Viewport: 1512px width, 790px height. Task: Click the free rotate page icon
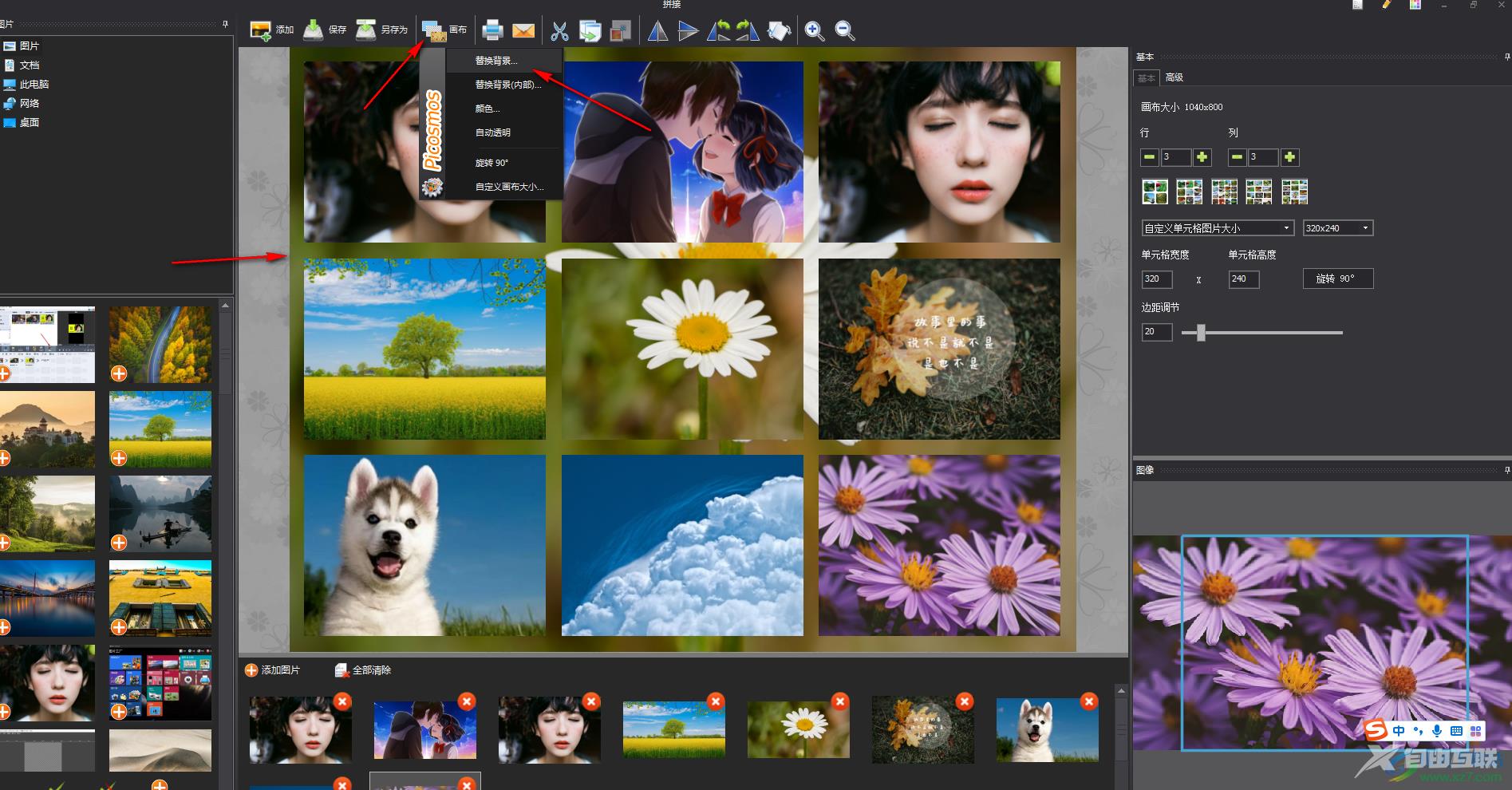pyautogui.click(x=779, y=30)
